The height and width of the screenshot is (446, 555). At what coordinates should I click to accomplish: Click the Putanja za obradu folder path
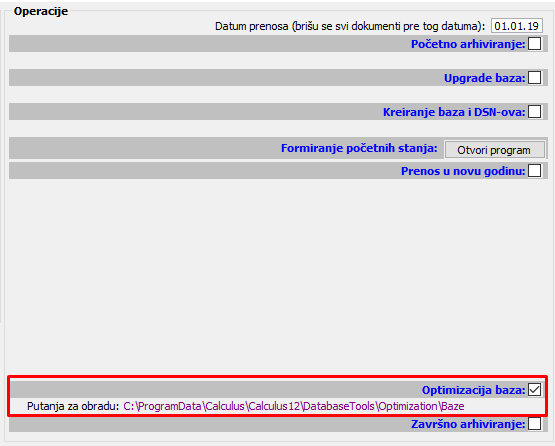(x=294, y=406)
